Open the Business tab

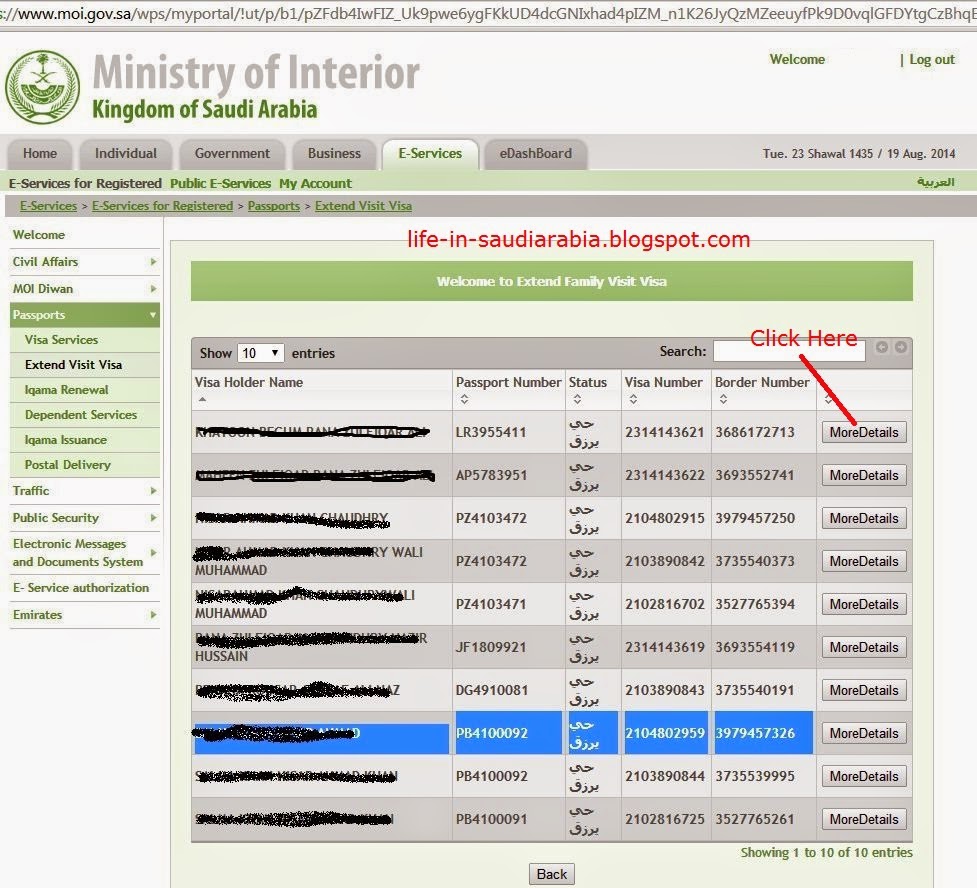click(x=334, y=153)
